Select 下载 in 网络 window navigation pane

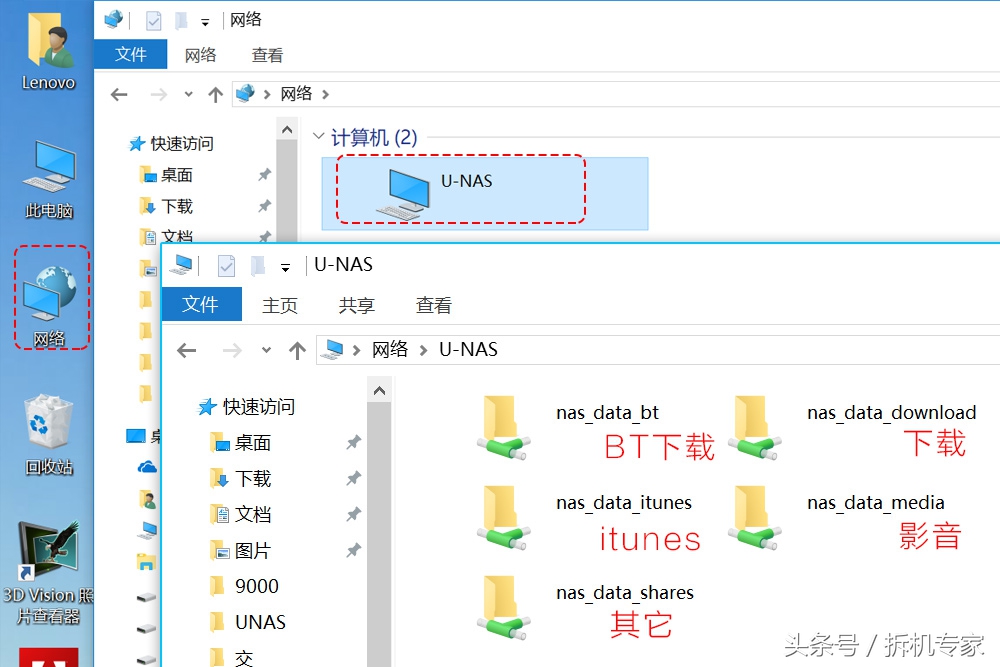click(166, 207)
